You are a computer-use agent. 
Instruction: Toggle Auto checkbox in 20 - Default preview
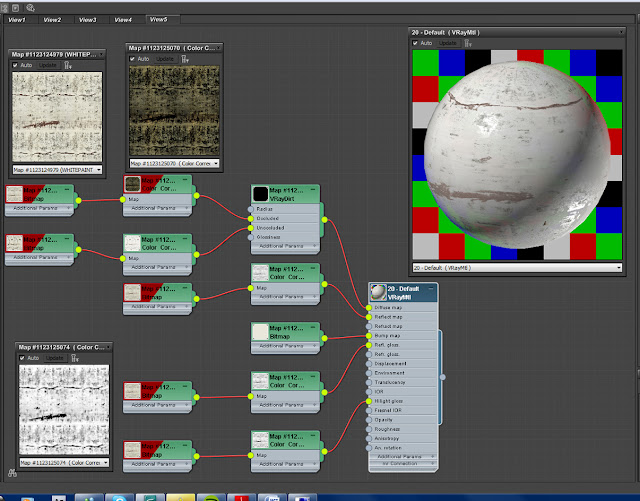click(x=415, y=43)
